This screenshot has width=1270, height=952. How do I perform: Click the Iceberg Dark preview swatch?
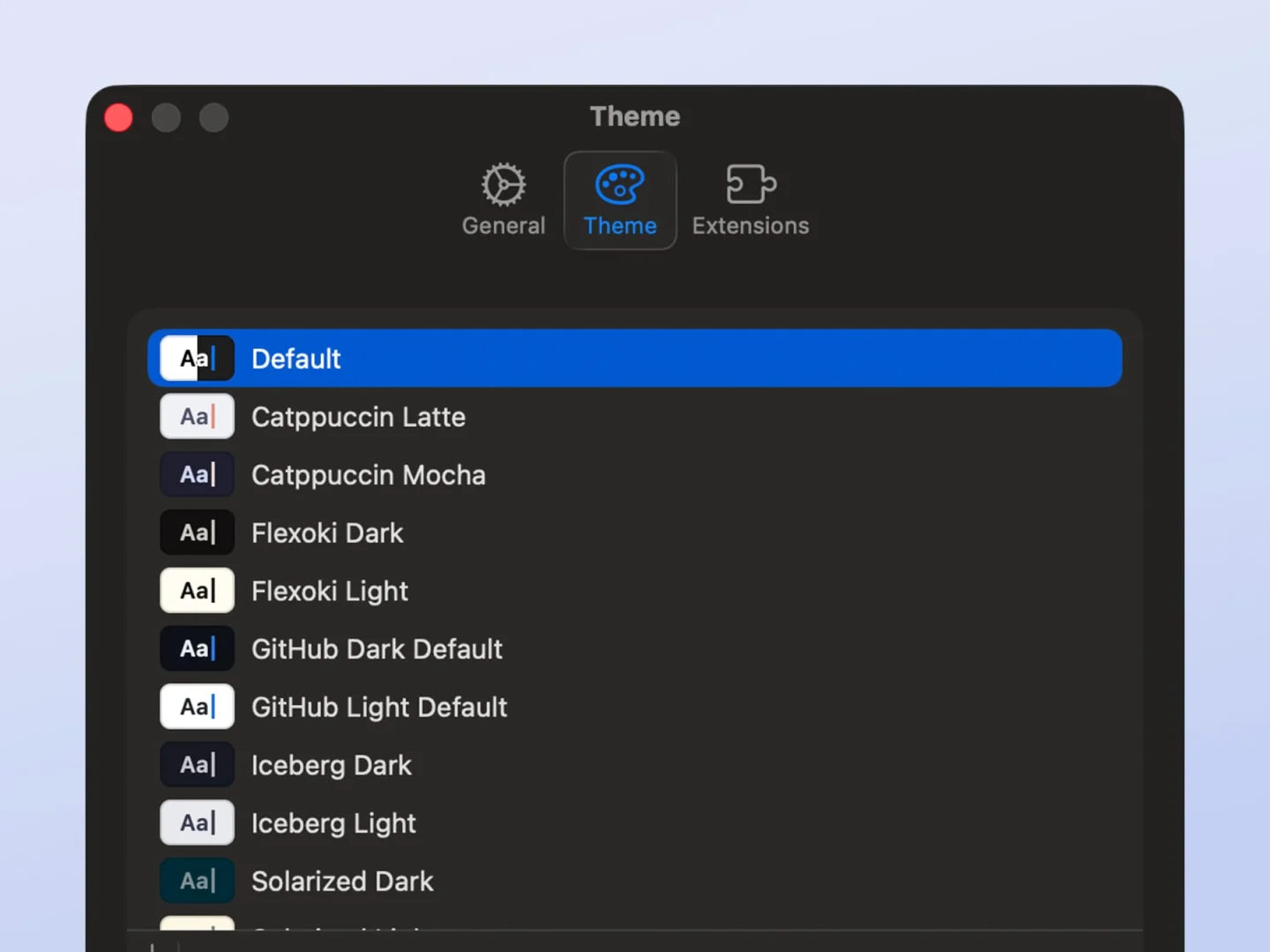pos(198,765)
